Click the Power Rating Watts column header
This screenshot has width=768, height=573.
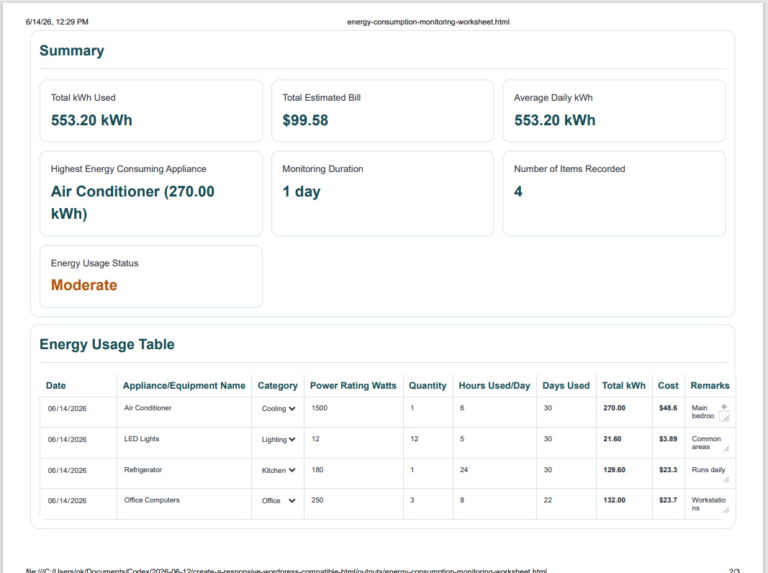[353, 385]
